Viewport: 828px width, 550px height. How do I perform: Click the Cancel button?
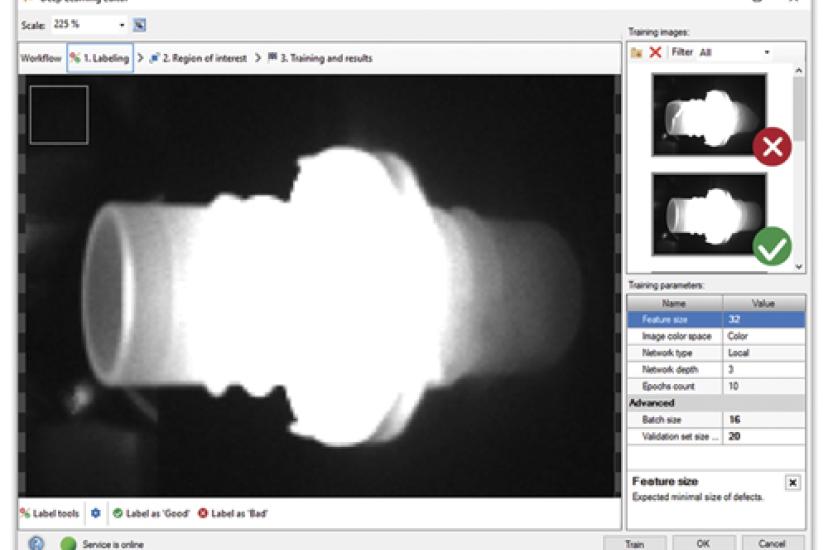(772, 543)
